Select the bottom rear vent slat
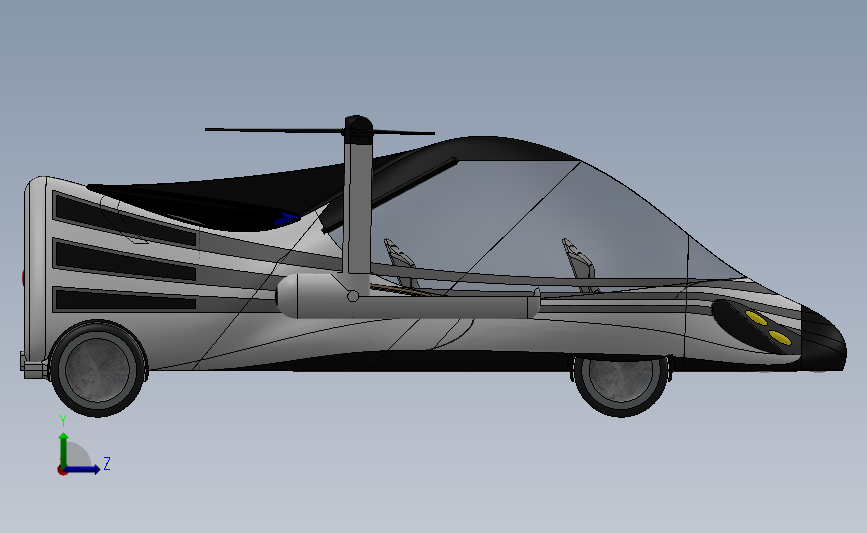Screen dimensions: 867x533 click(x=125, y=299)
